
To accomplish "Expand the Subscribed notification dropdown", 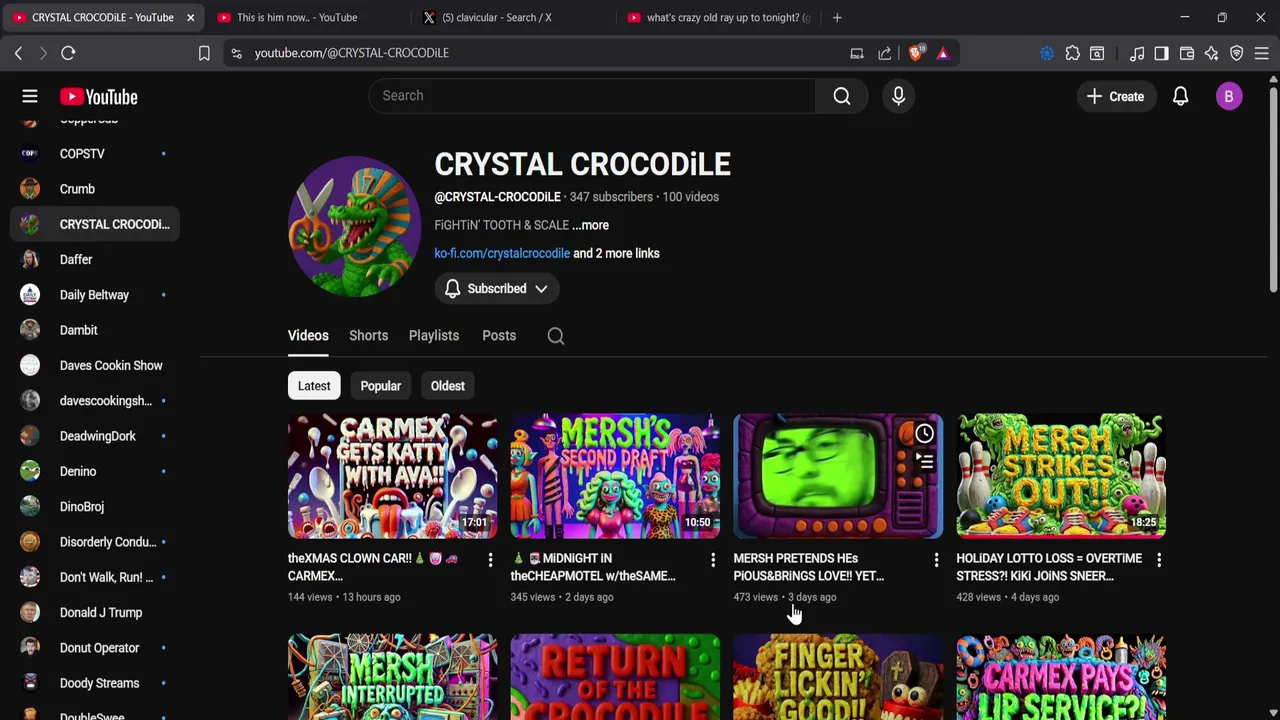I will point(496,289).
